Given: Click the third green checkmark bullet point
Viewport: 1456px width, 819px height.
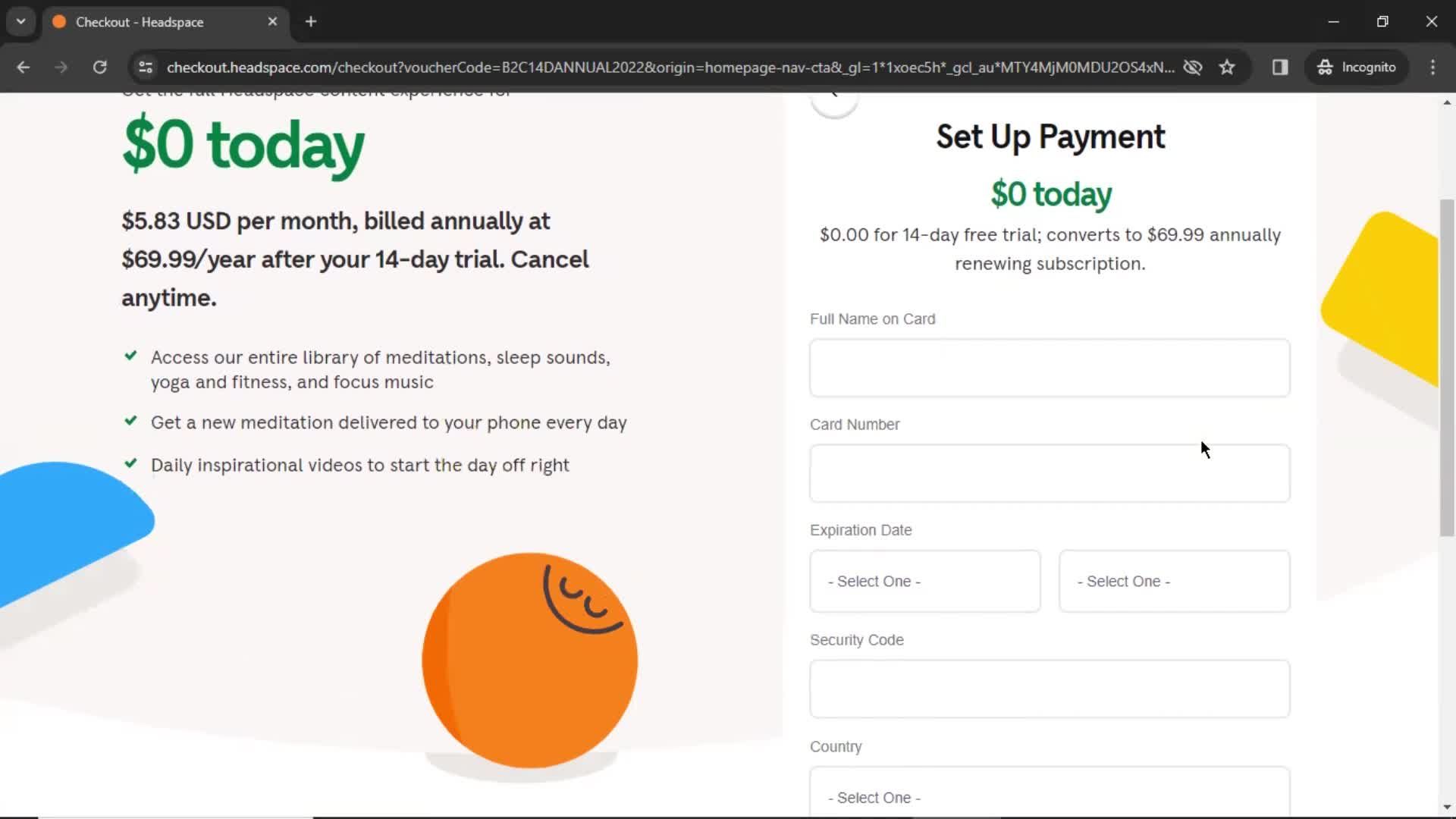Looking at the screenshot, I should [x=131, y=463].
